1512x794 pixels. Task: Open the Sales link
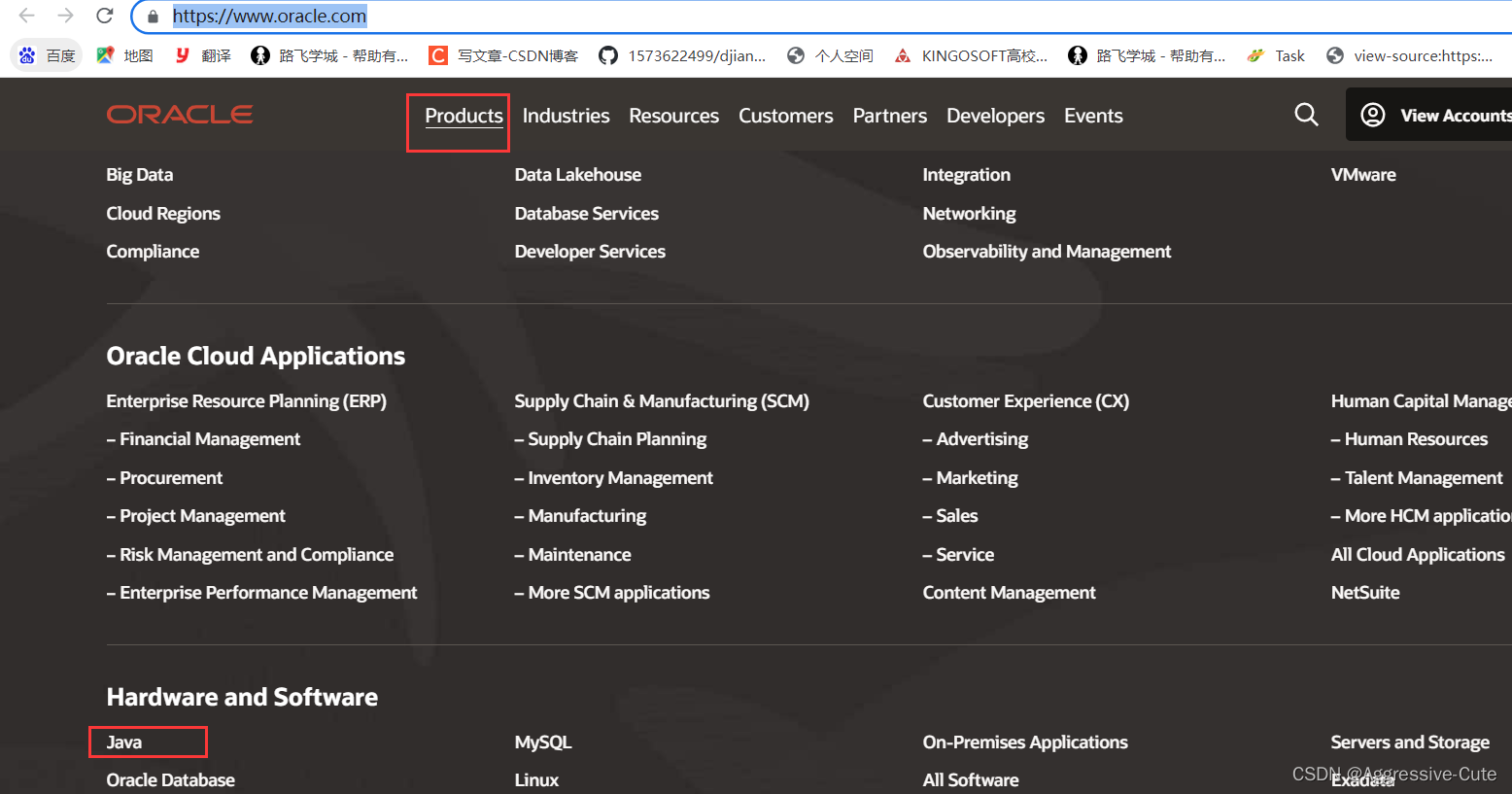[x=950, y=516]
